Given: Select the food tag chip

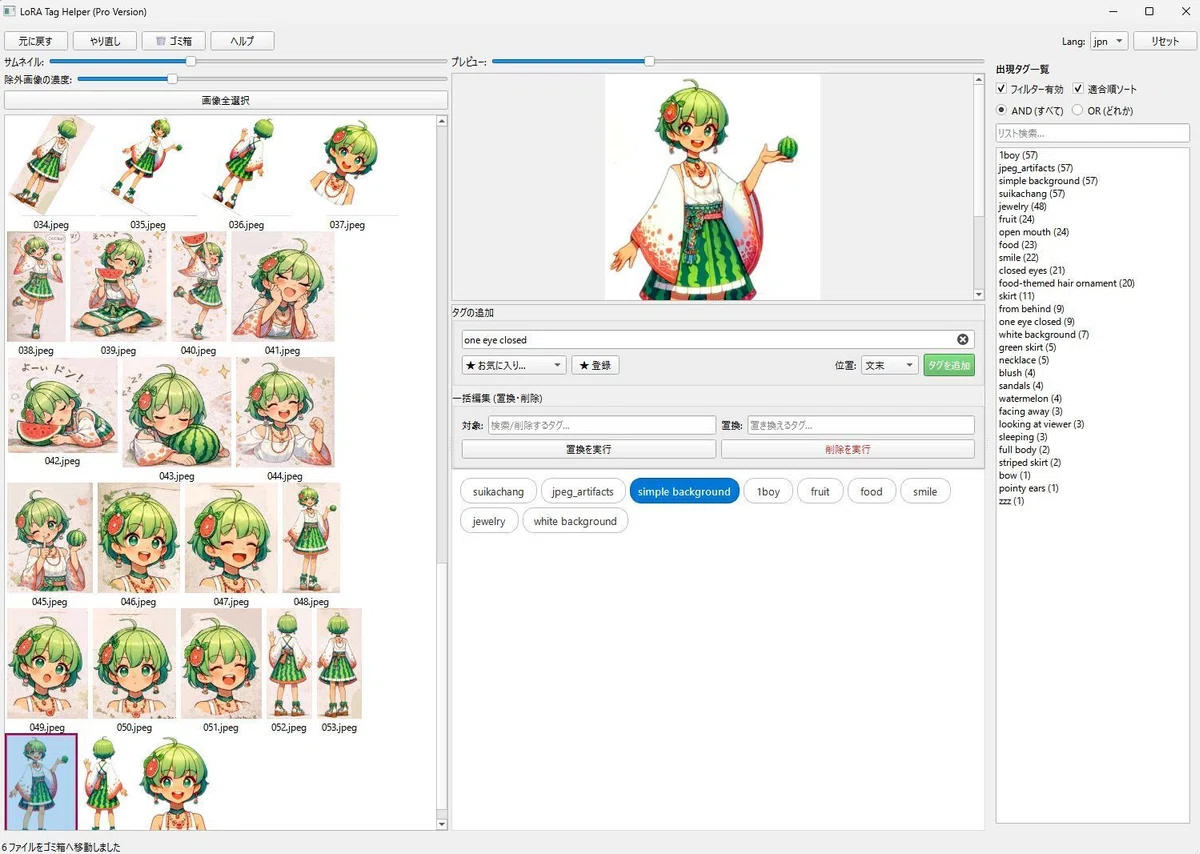Looking at the screenshot, I should click(872, 491).
